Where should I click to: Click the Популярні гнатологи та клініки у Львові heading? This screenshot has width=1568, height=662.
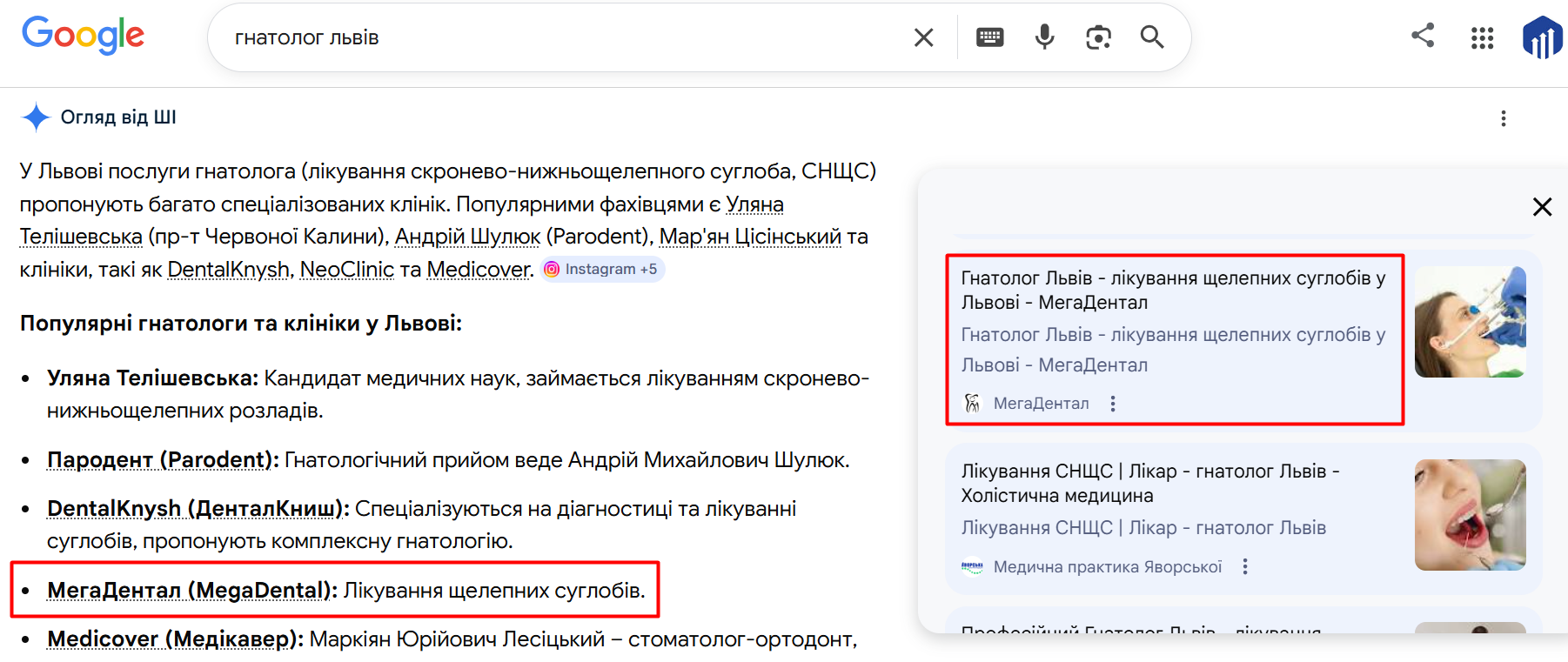tap(241, 324)
